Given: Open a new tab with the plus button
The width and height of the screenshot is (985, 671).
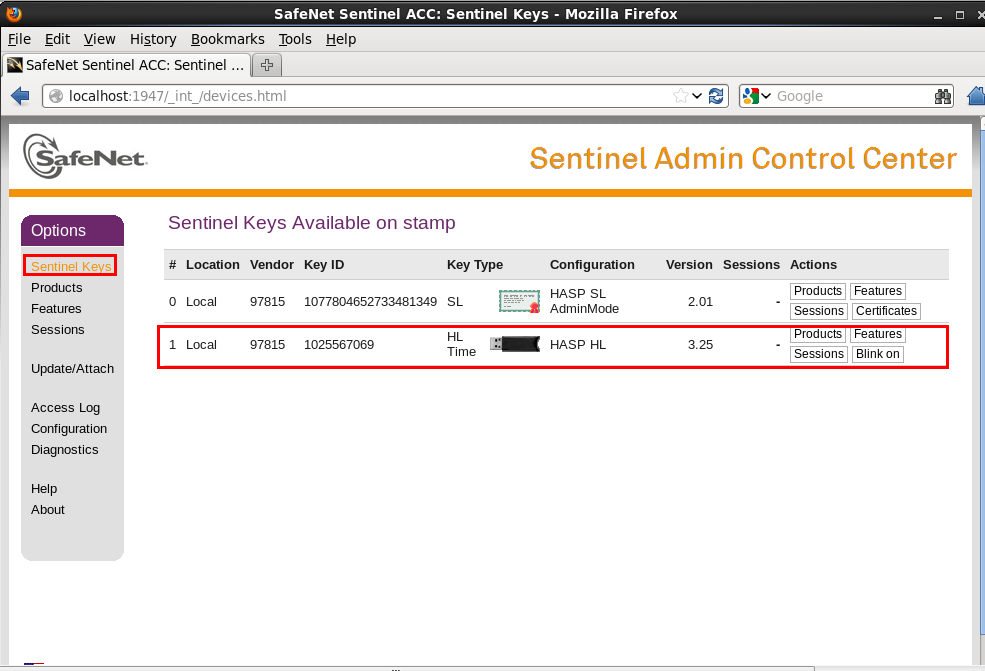Looking at the screenshot, I should [267, 65].
